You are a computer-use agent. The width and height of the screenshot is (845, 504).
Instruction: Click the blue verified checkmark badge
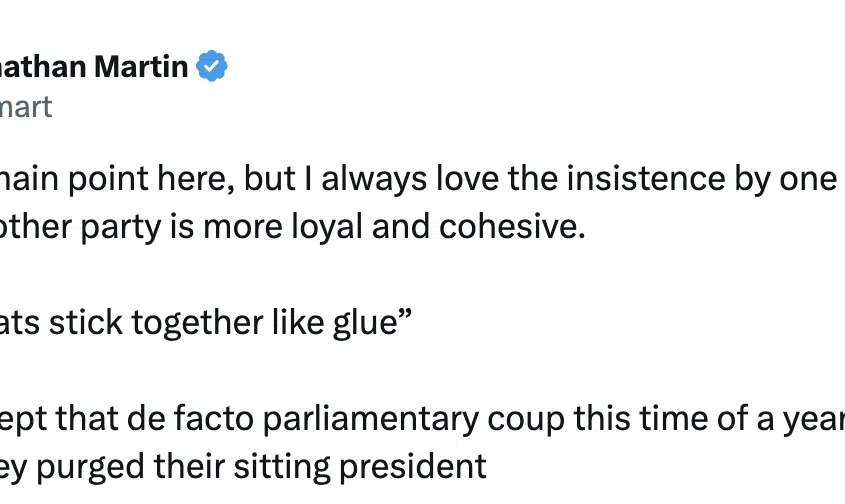click(x=212, y=66)
